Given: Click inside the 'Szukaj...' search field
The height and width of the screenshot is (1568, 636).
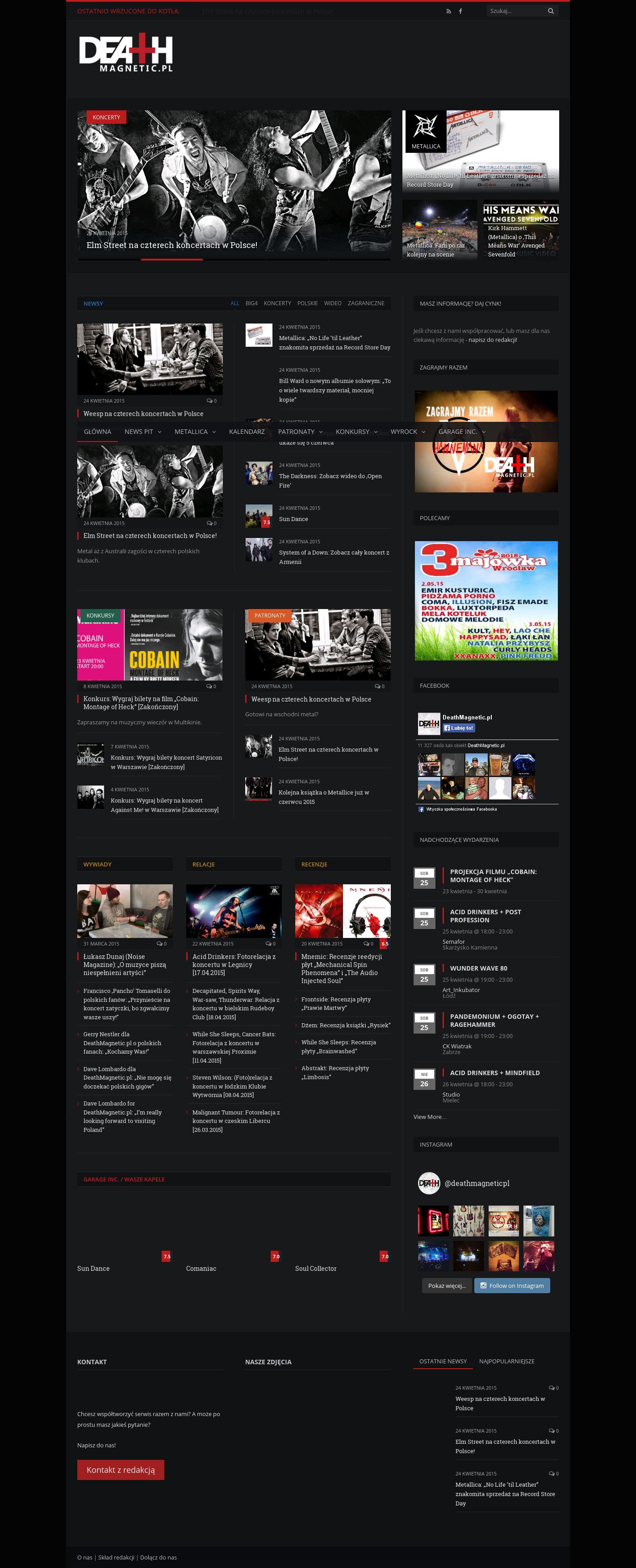Looking at the screenshot, I should coord(514,11).
